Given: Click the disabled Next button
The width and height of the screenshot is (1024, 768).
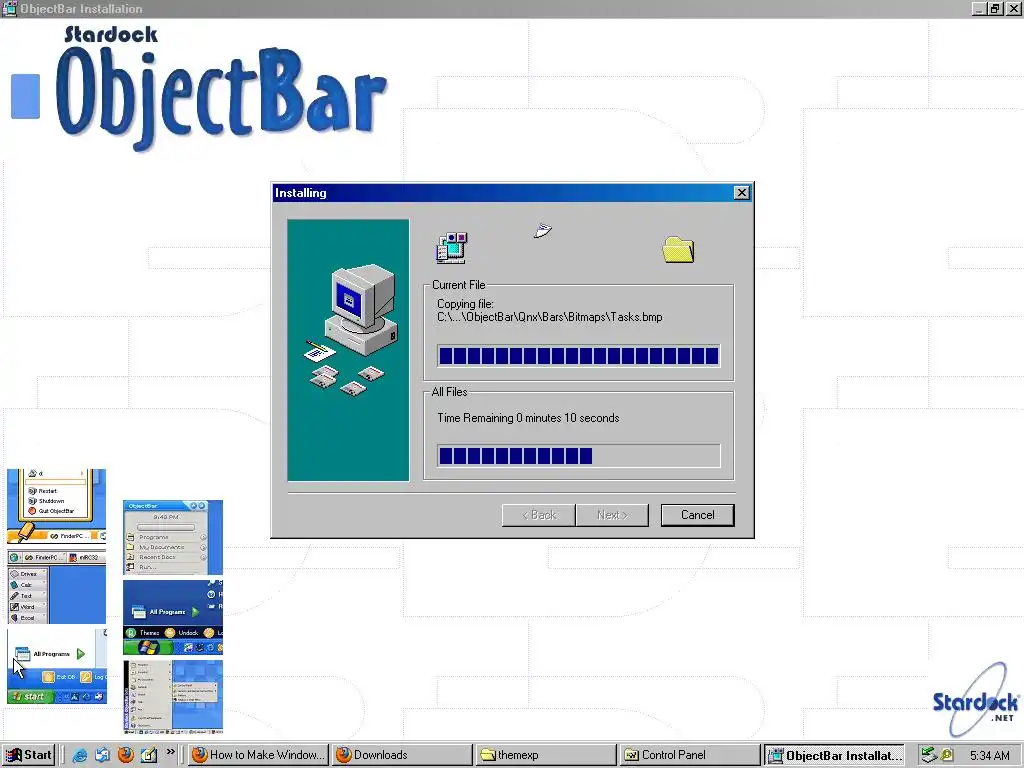Looking at the screenshot, I should (x=612, y=515).
